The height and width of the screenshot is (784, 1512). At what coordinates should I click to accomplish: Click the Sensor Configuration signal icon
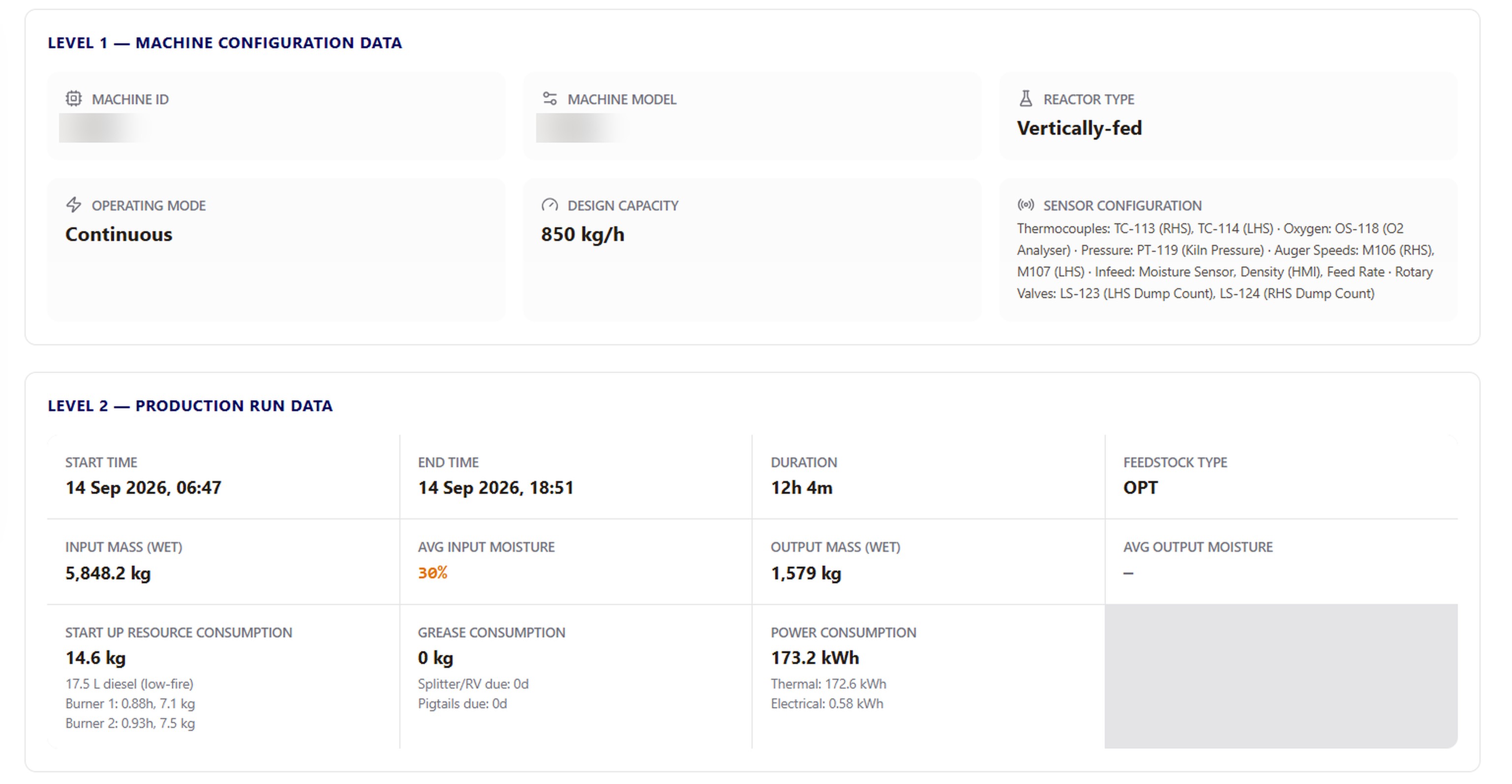[x=1026, y=205]
